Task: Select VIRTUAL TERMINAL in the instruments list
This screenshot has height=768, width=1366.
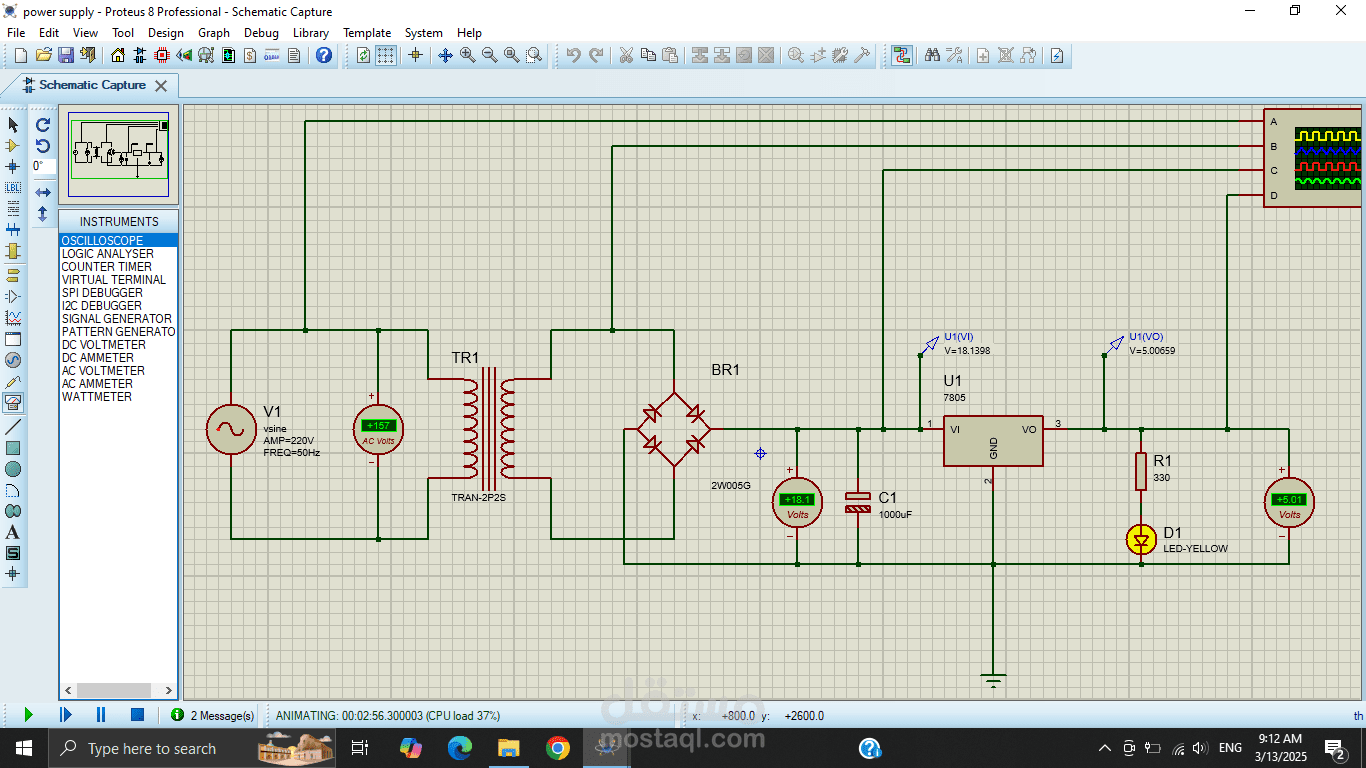Action: [118, 280]
